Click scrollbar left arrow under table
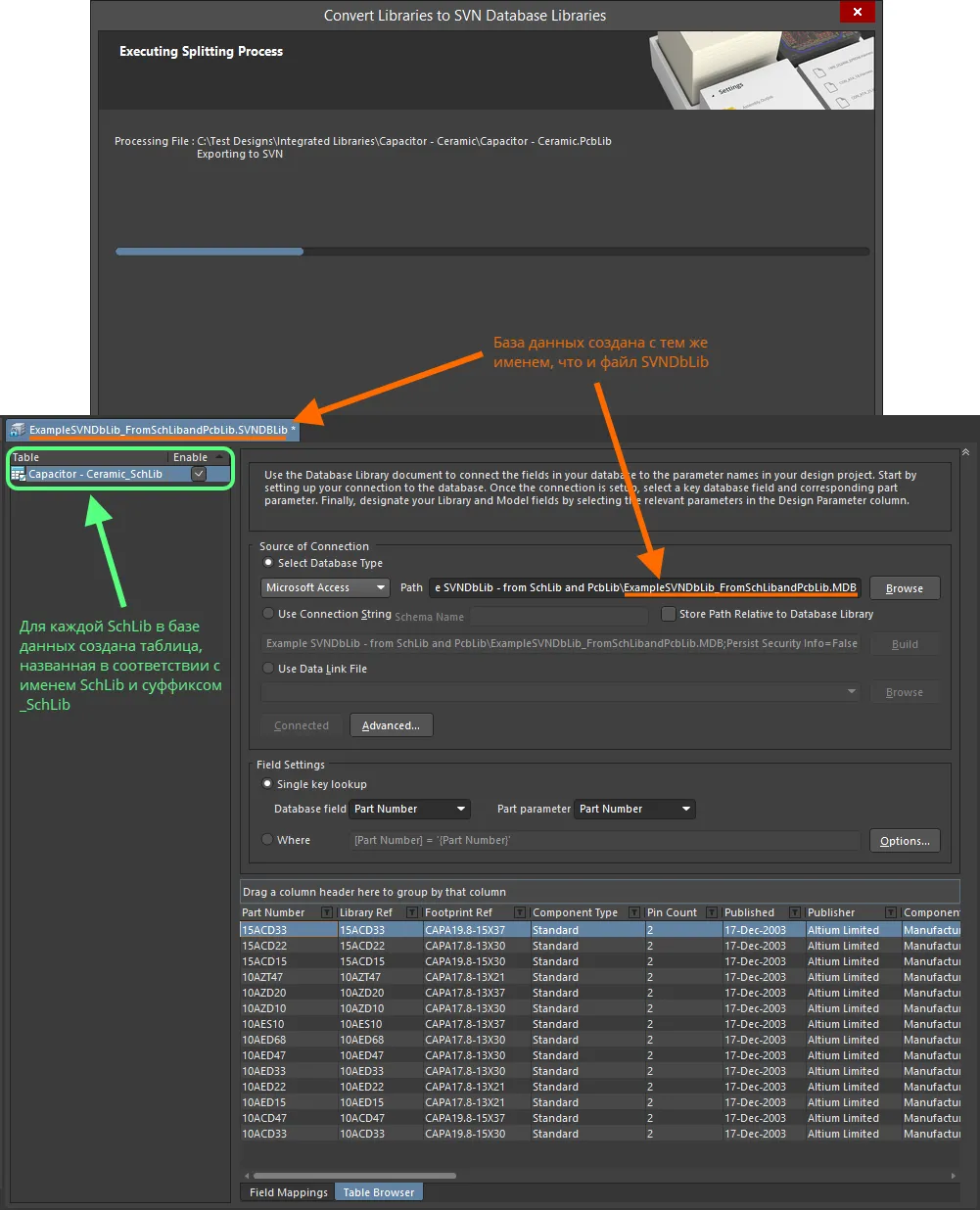Viewport: 980px width, 1210px height. pyautogui.click(x=246, y=1176)
